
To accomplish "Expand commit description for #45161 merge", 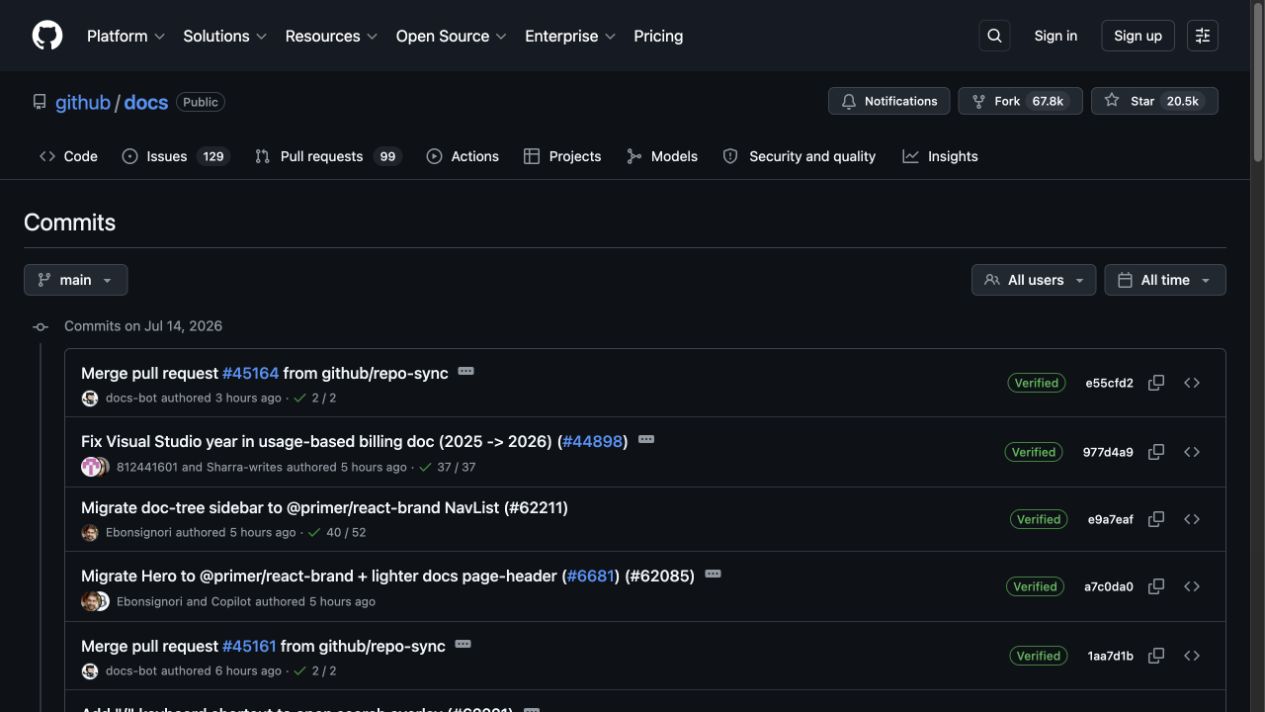I will [x=463, y=644].
